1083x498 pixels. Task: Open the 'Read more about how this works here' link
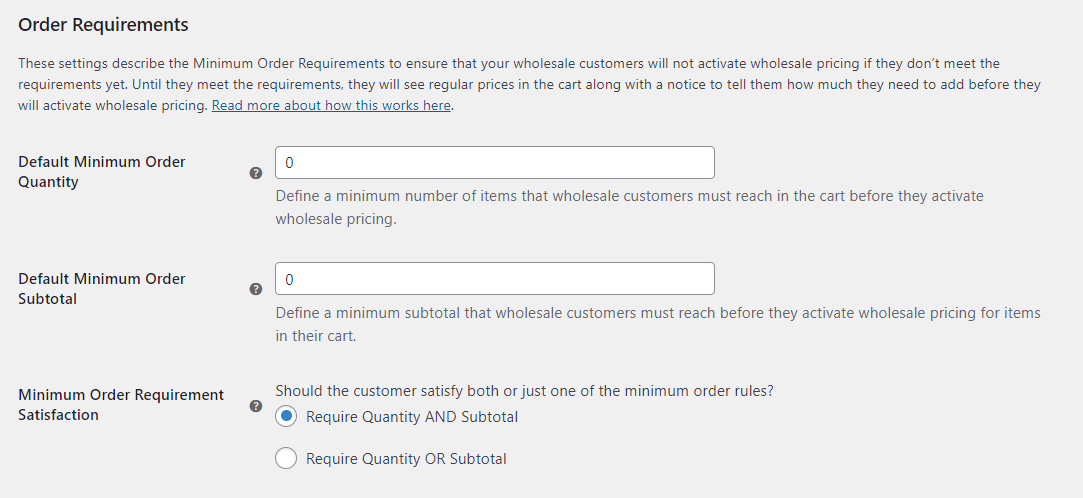click(331, 105)
